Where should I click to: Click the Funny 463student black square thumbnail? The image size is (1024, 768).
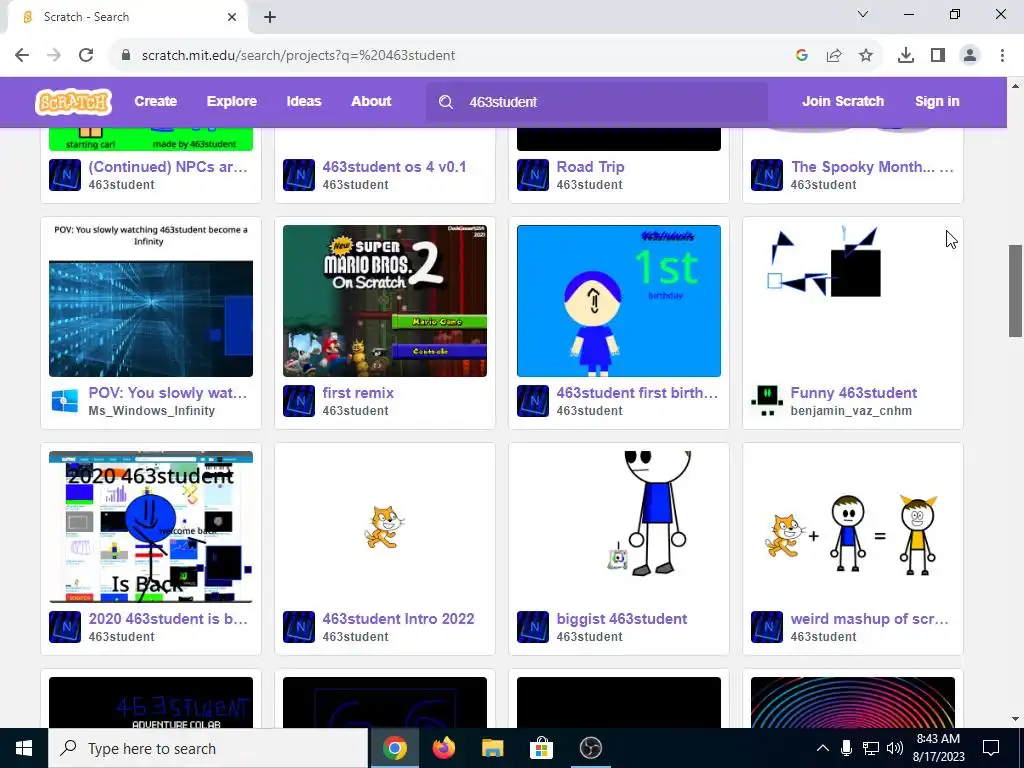(x=853, y=301)
